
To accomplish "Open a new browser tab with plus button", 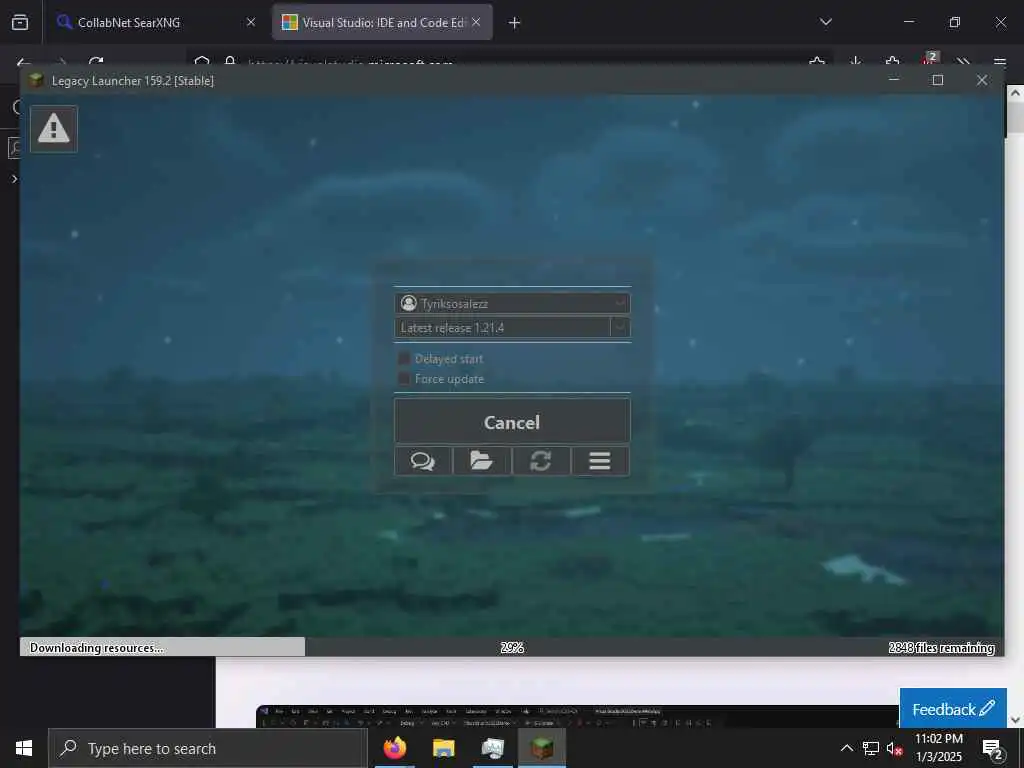I will (x=515, y=23).
